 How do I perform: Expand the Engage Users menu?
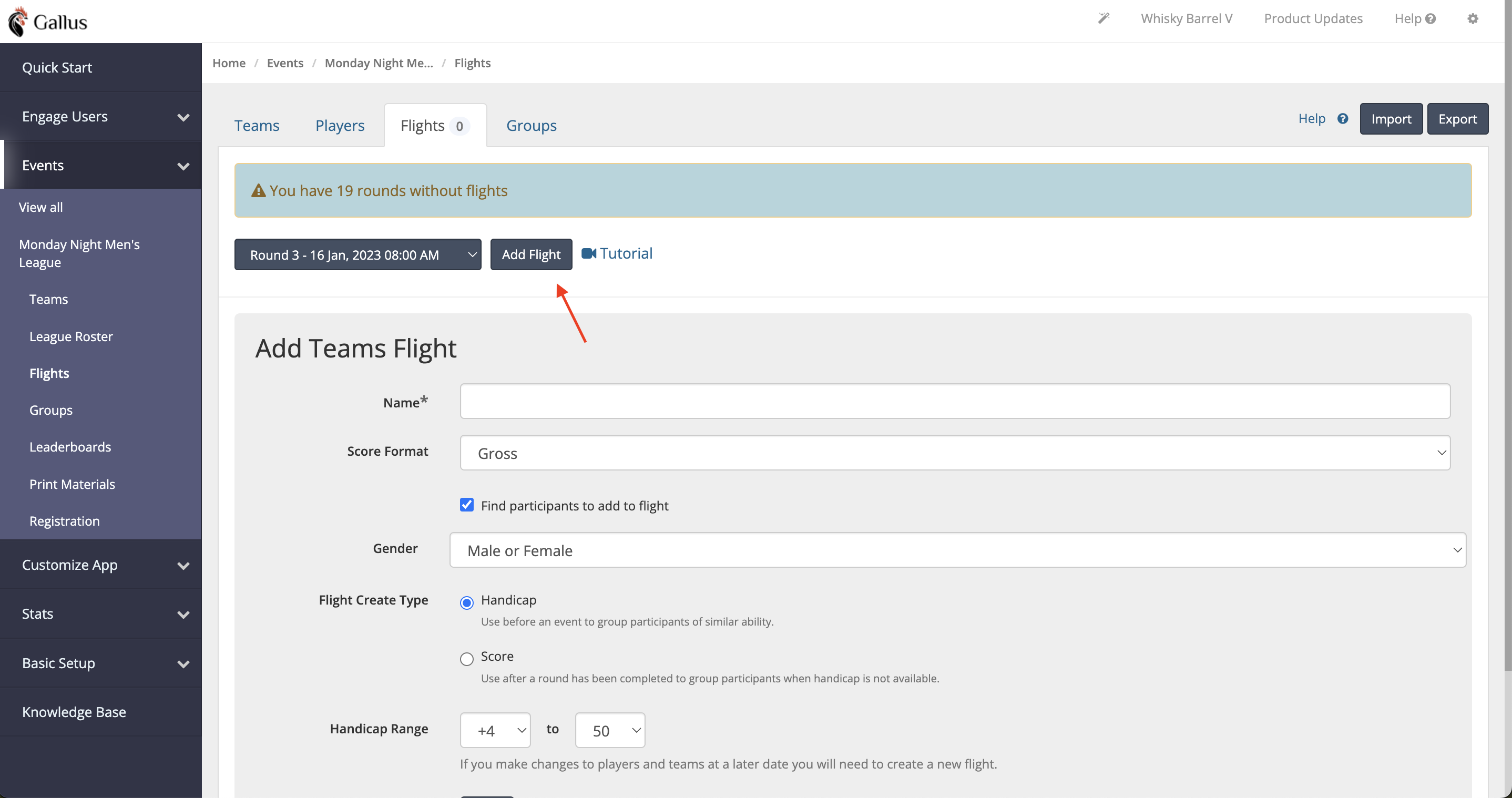(101, 116)
